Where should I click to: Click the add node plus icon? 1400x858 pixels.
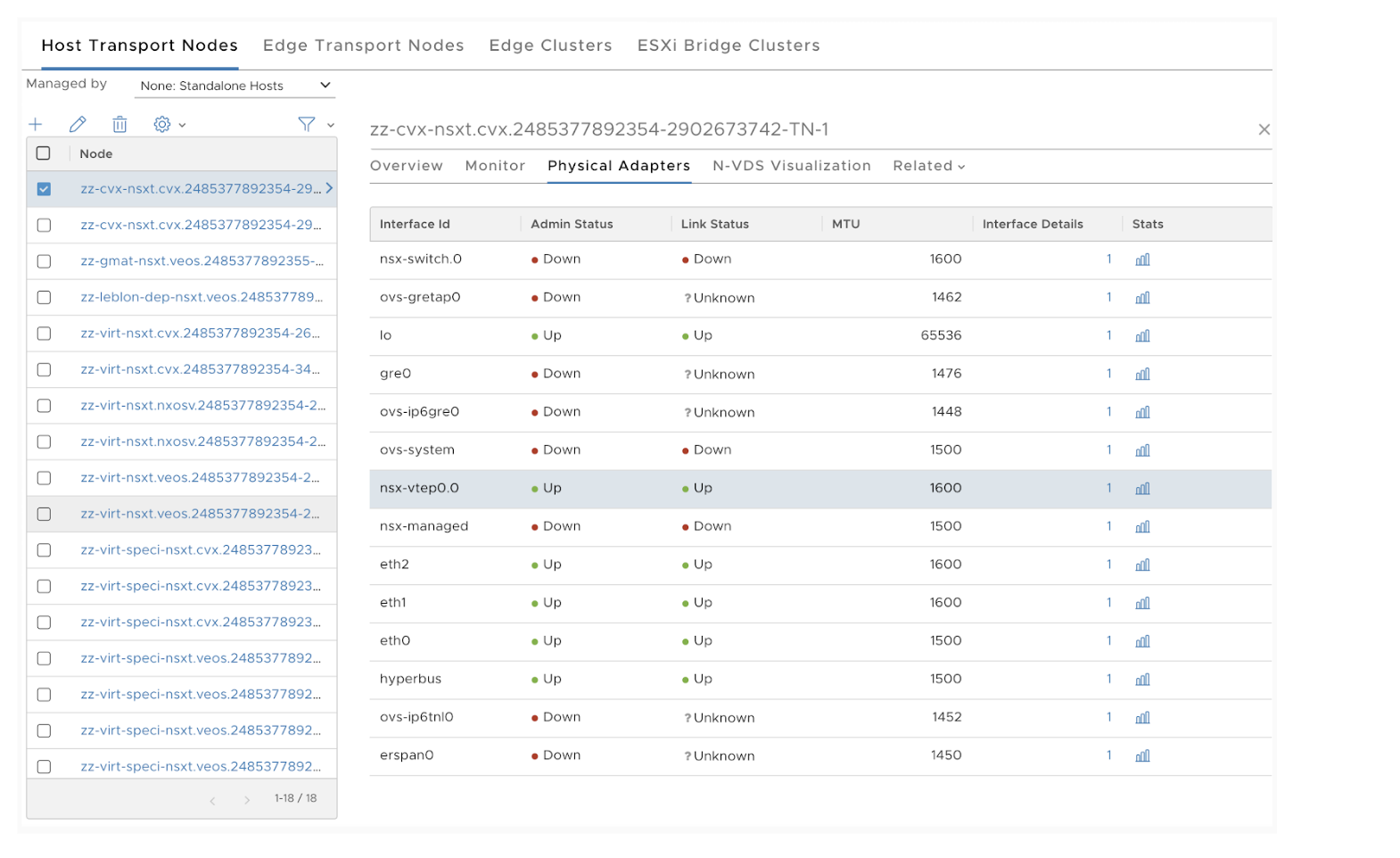pyautogui.click(x=36, y=125)
